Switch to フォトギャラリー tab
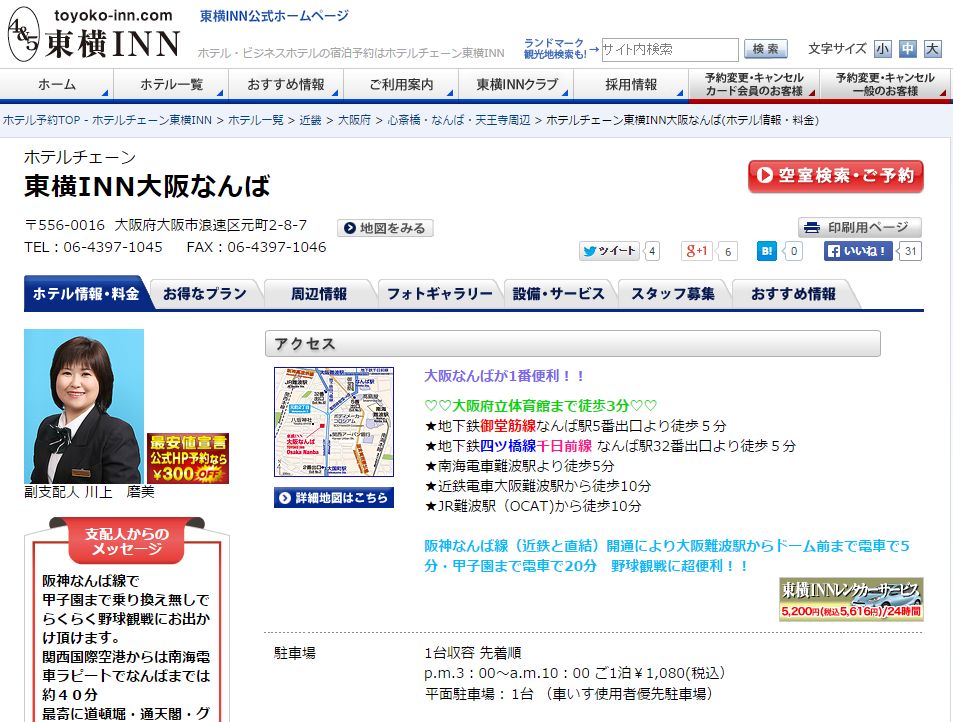This screenshot has height=722, width=953. click(439, 294)
